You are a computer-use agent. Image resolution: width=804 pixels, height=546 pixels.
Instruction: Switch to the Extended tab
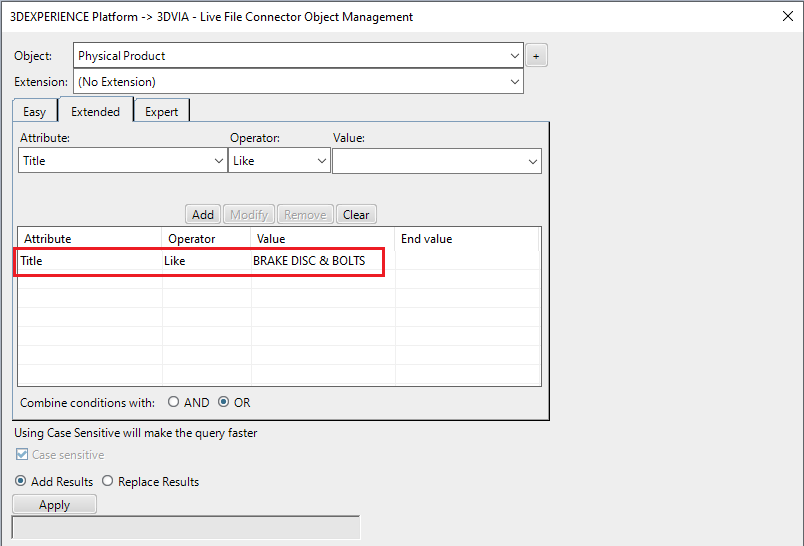96,110
